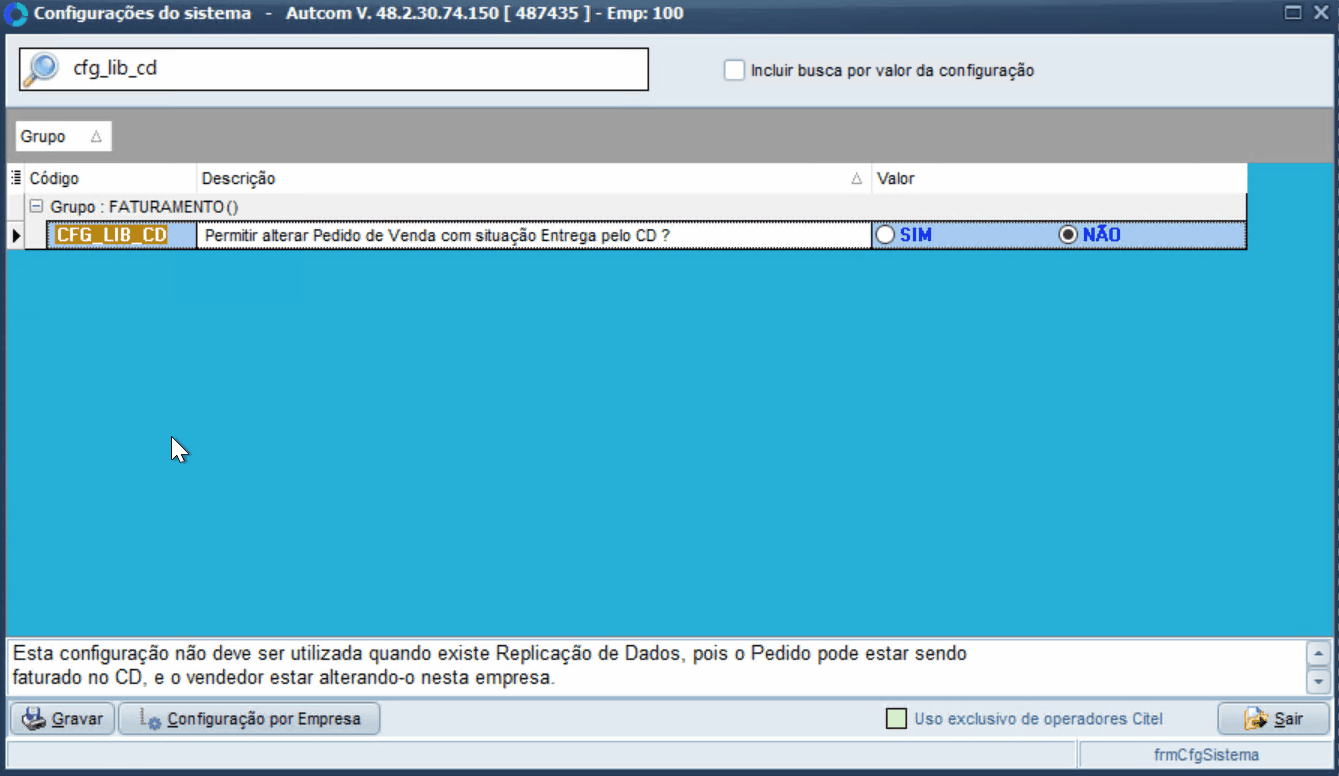1339x776 pixels.
Task: Select the NÃO radio option
Action: (1068, 235)
